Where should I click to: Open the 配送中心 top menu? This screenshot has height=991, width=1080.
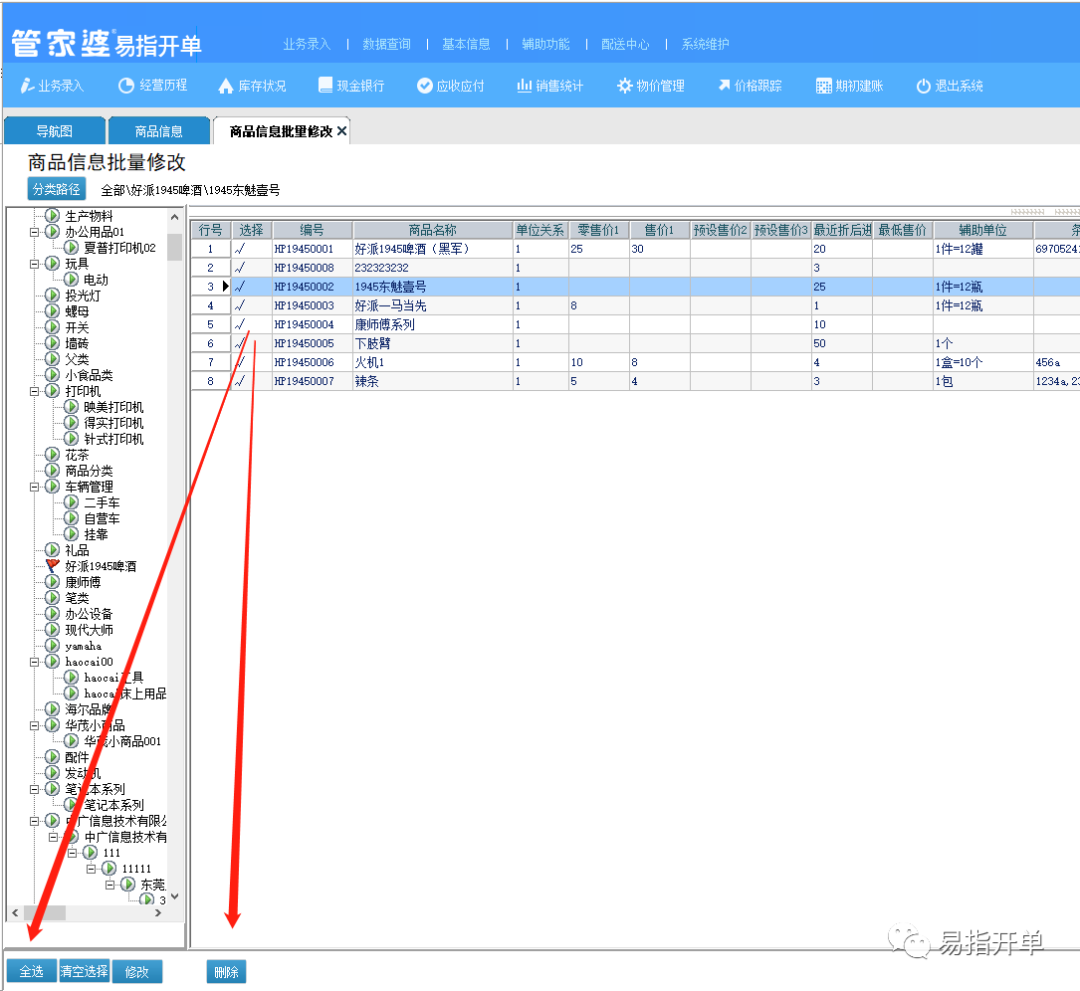tap(625, 44)
